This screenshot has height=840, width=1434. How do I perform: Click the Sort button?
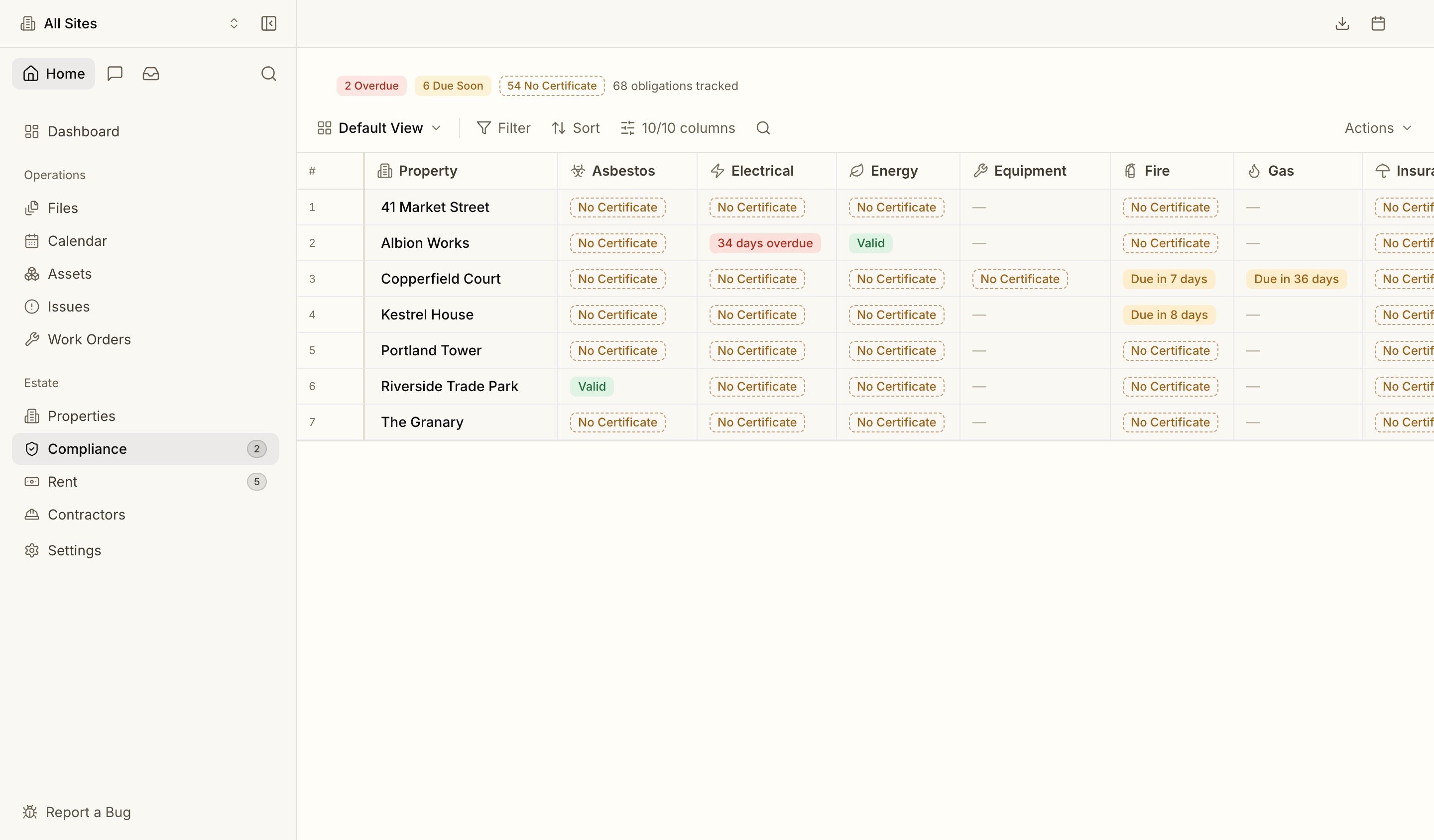coord(576,128)
